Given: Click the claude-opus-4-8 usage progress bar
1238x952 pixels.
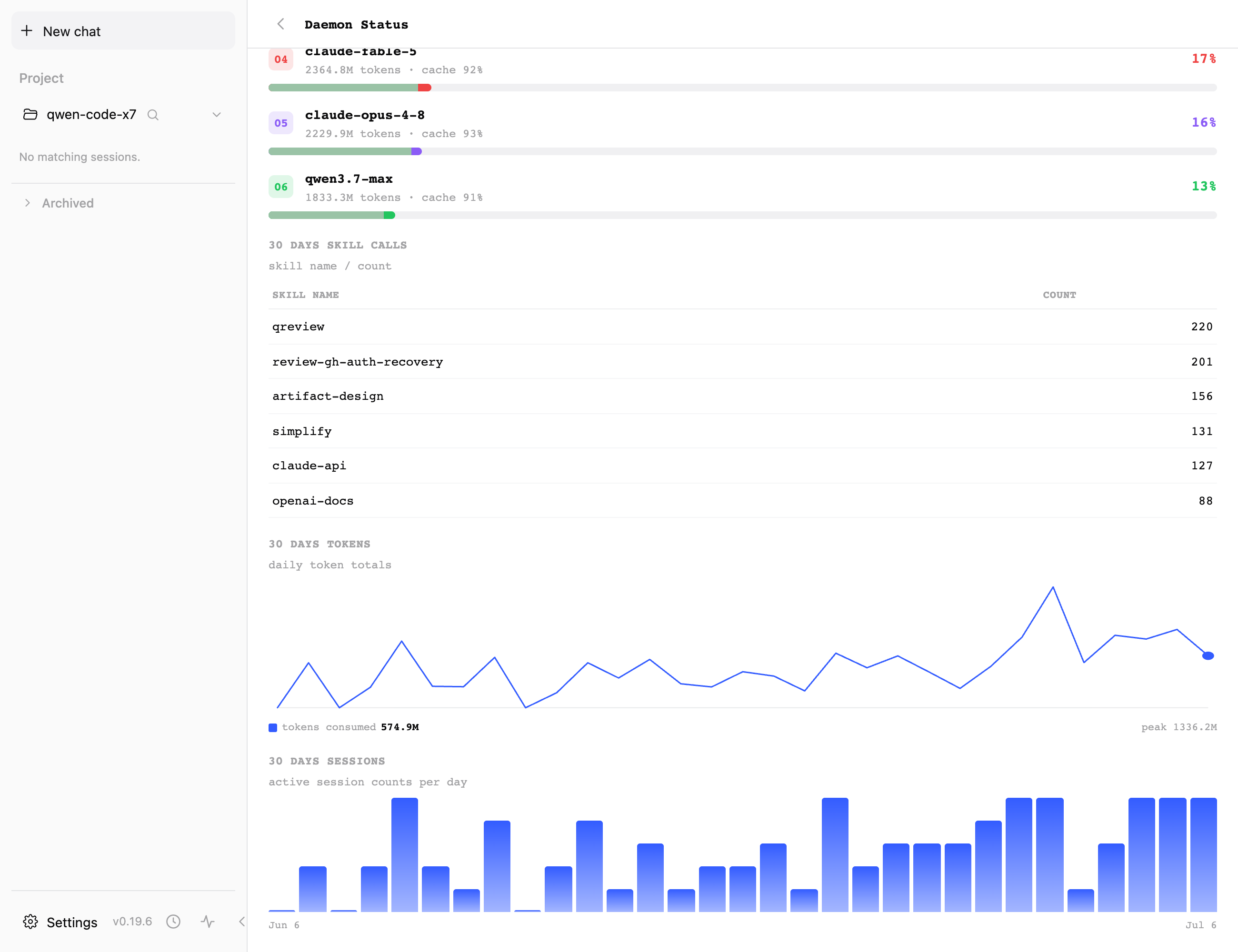Looking at the screenshot, I should [743, 151].
